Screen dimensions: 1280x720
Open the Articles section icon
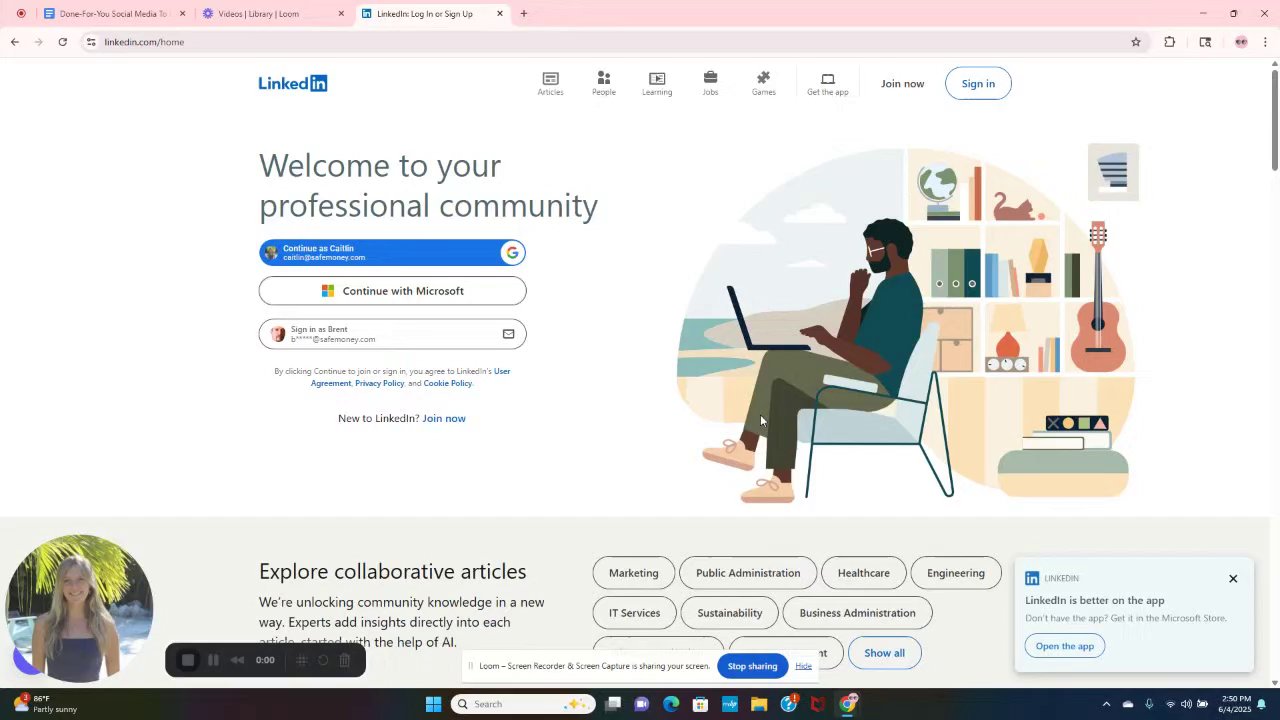tap(550, 78)
